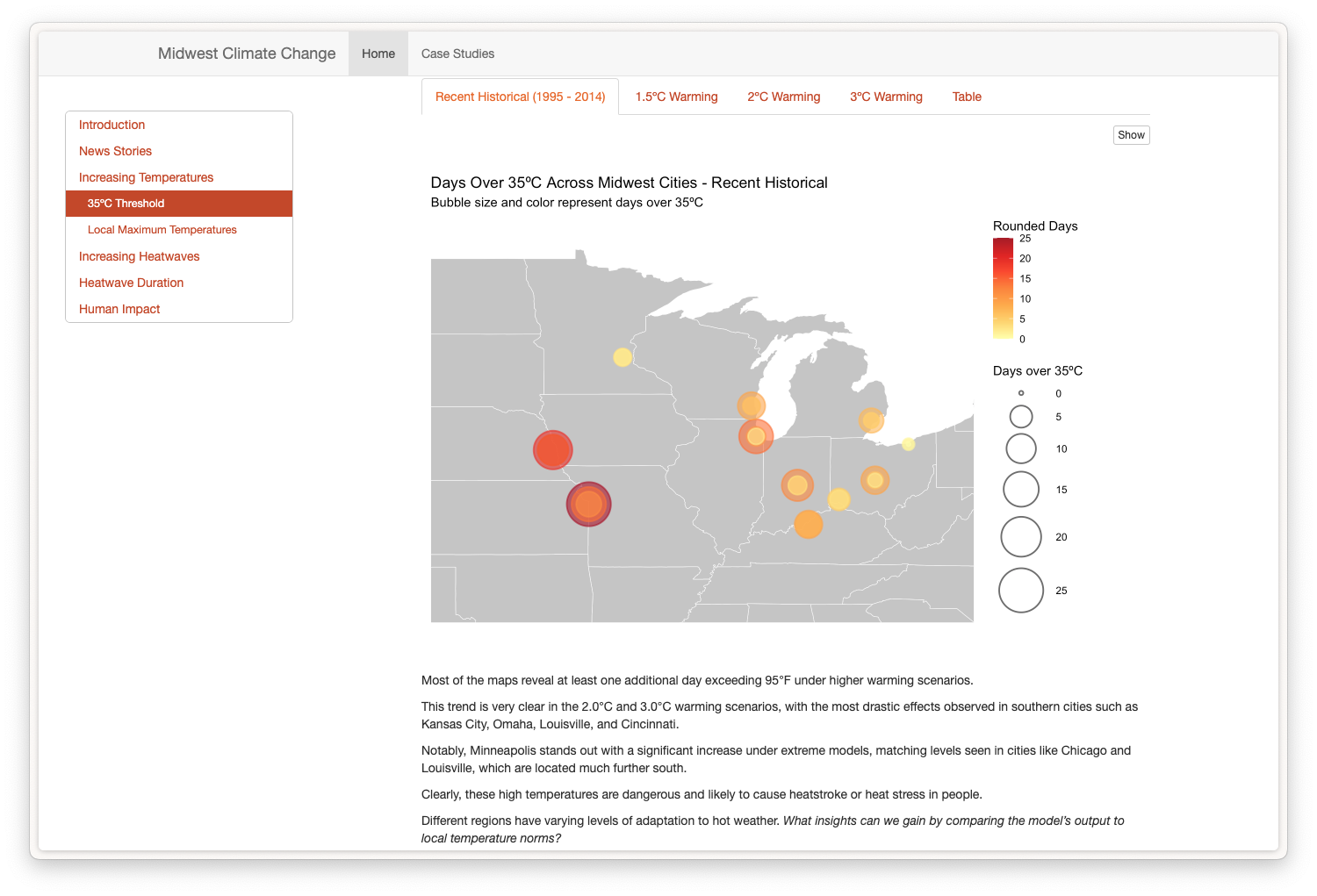This screenshot has width=1317, height=896.
Task: Click italic question 'What insights can we gain'
Action: point(773,829)
